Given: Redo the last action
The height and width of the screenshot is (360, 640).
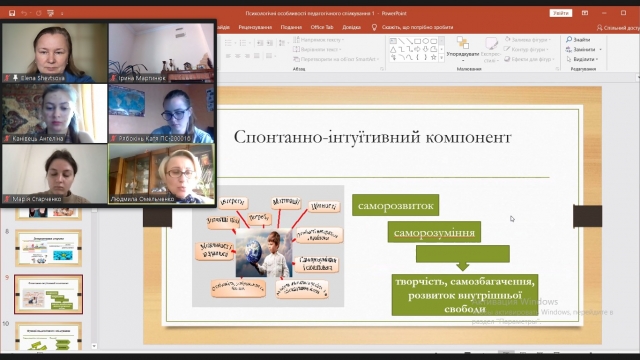Looking at the screenshot, I should pos(38,13).
